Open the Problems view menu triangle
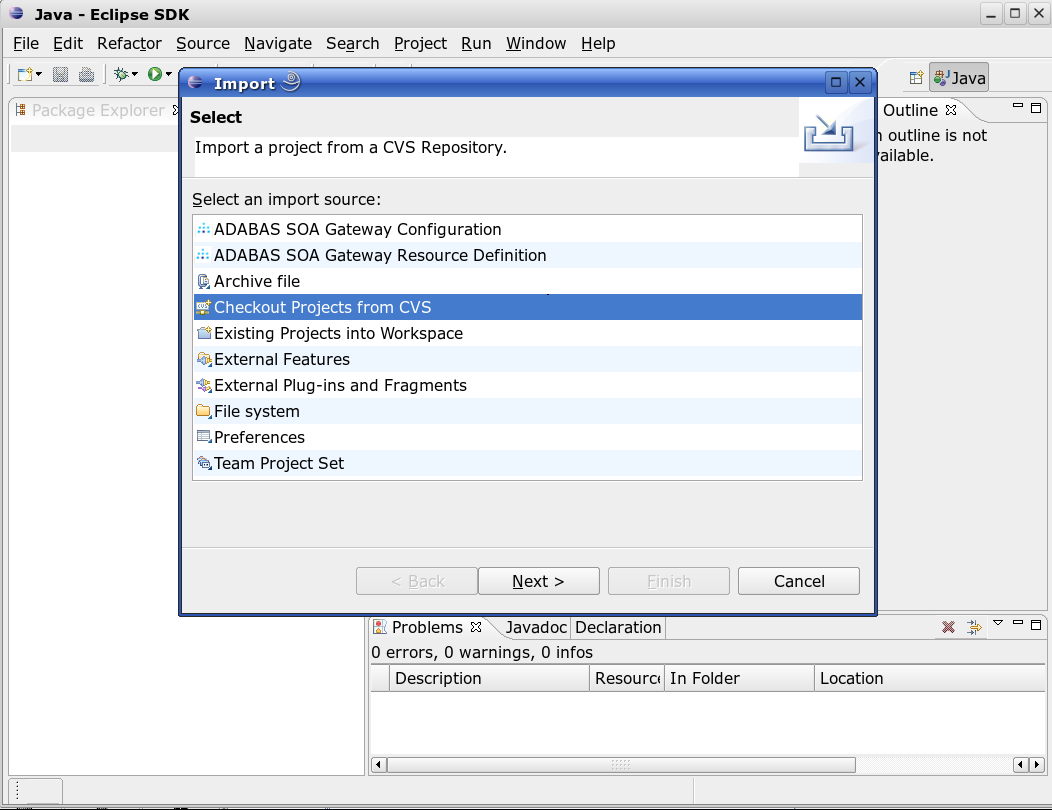The width and height of the screenshot is (1052, 810). [998, 623]
